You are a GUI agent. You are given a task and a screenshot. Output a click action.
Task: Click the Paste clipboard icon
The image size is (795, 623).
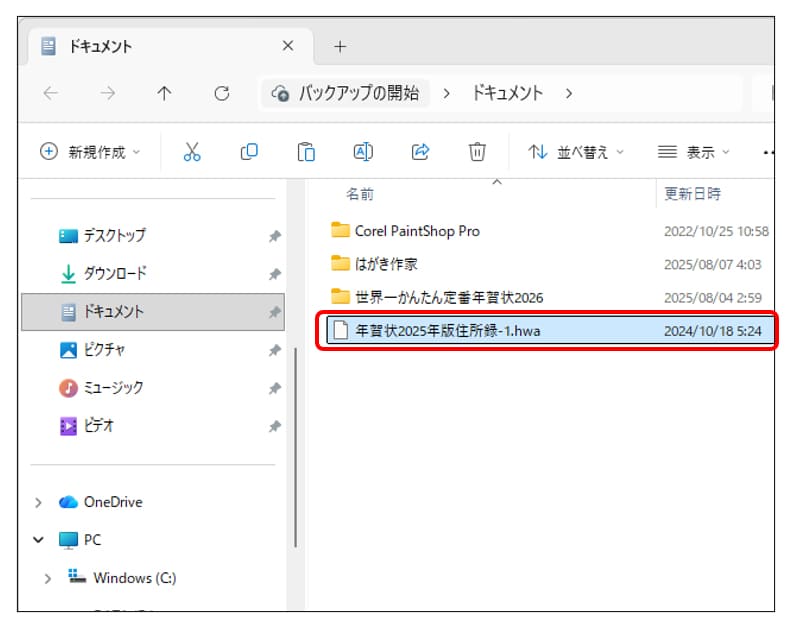[x=306, y=152]
